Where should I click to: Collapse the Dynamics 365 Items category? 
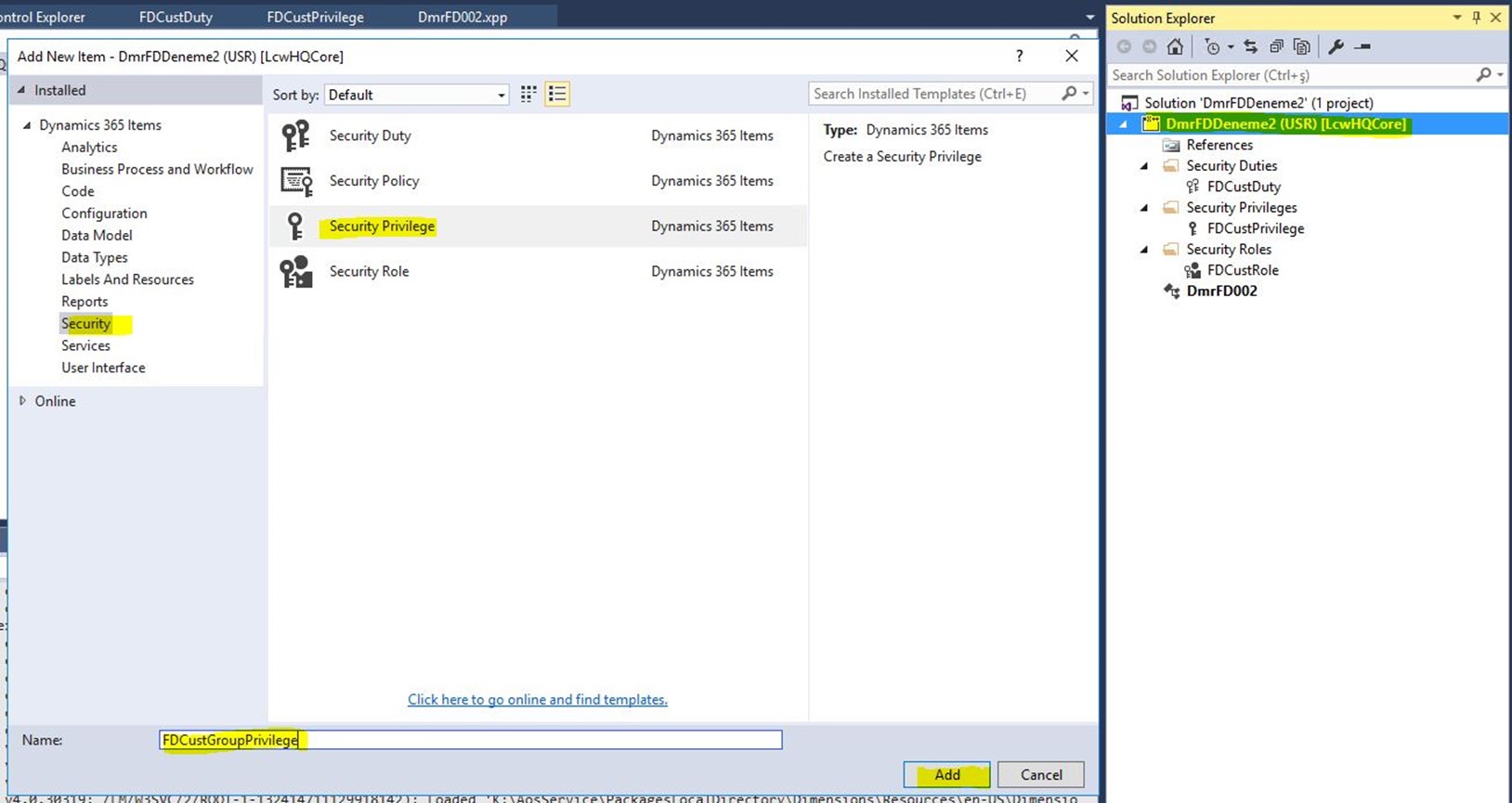click(x=27, y=125)
